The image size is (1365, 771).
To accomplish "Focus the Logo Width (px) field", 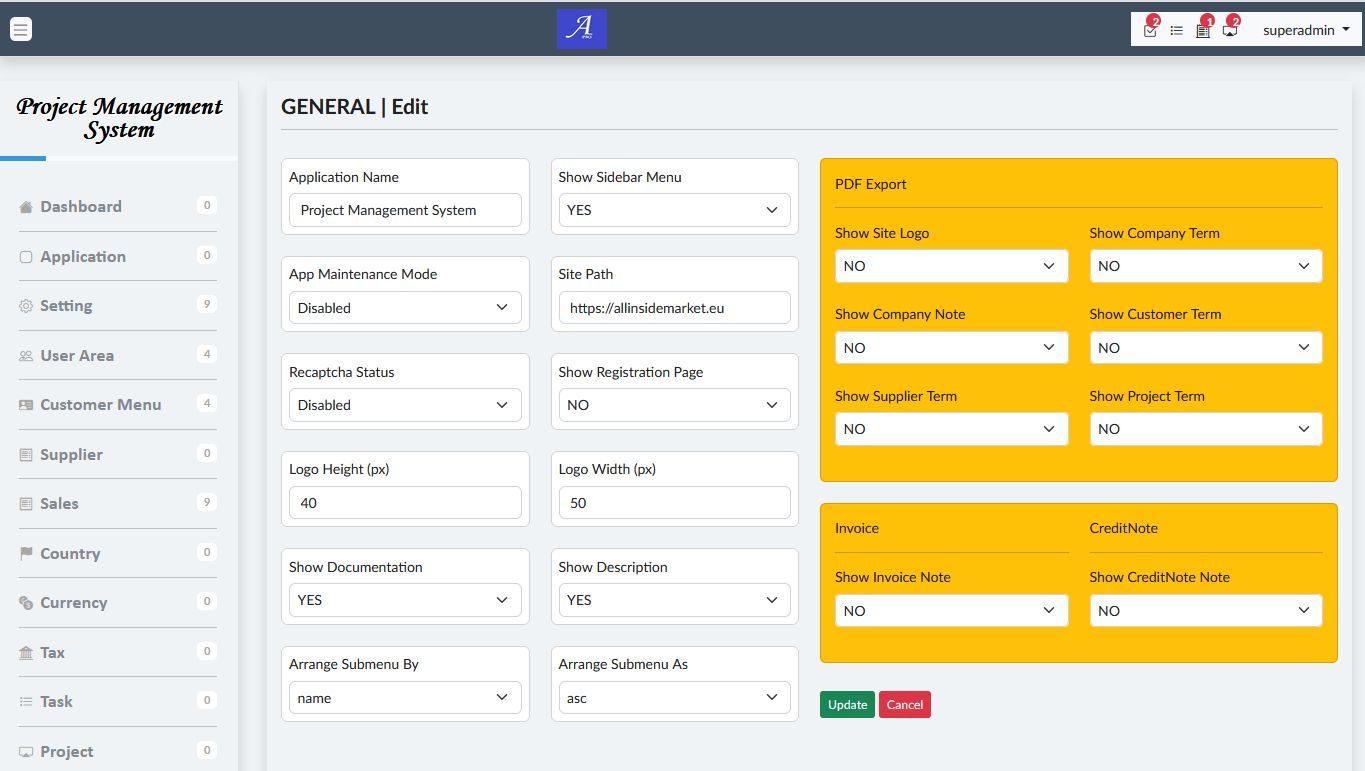I will click(675, 503).
